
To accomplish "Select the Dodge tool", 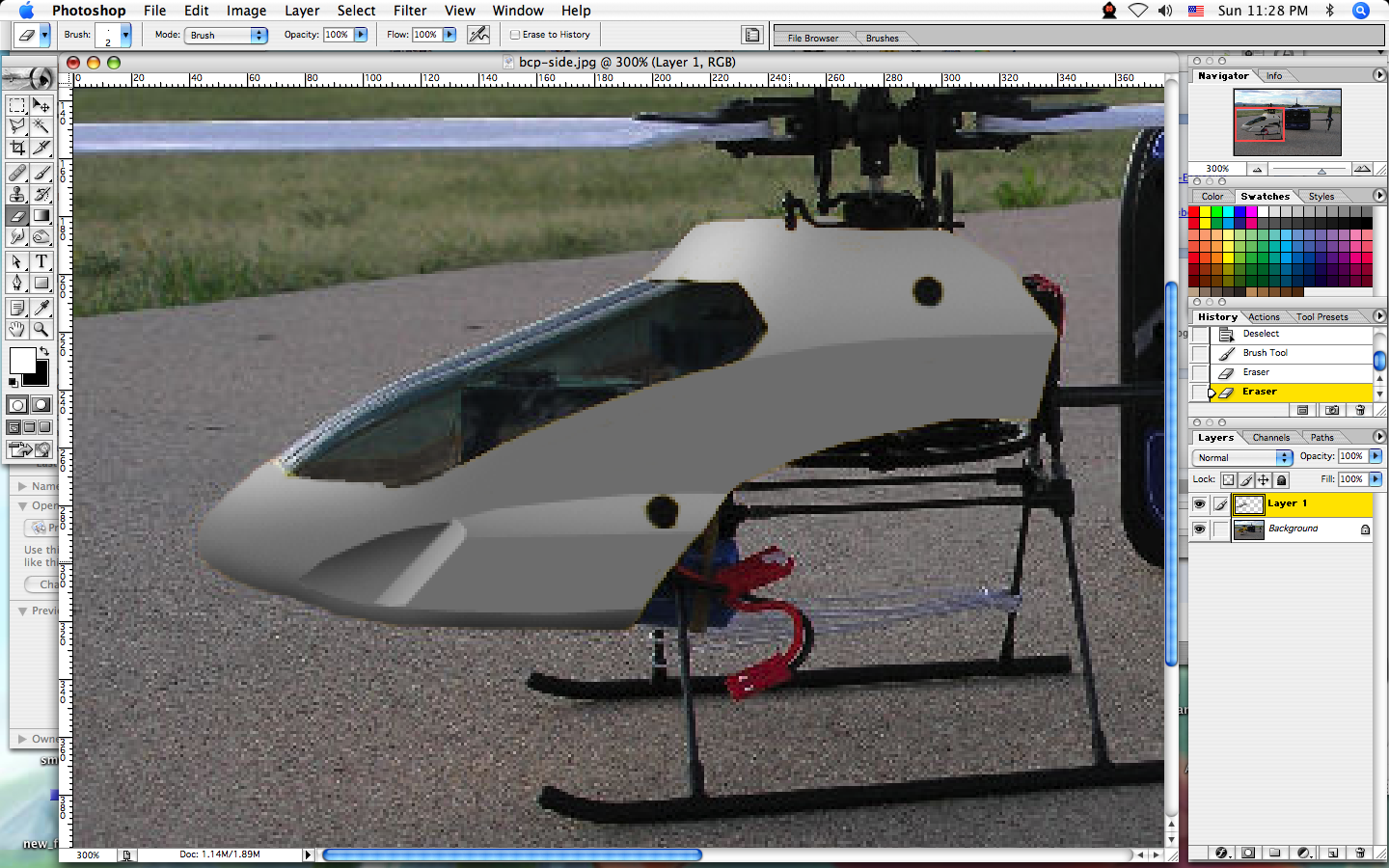I will pyautogui.click(x=41, y=237).
